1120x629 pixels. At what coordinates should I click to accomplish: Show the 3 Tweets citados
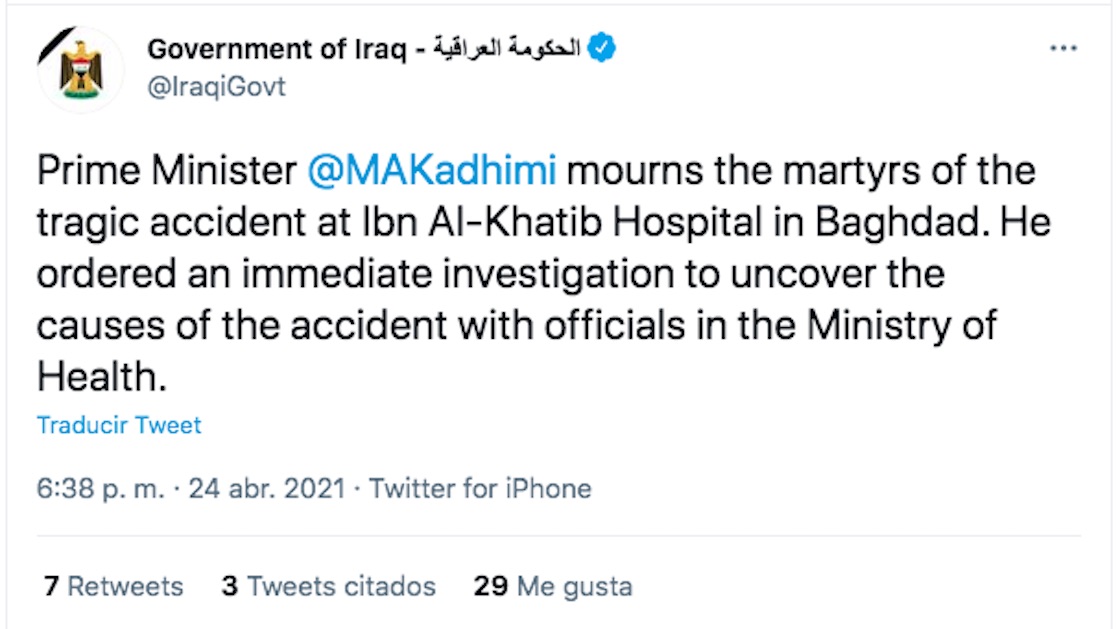click(x=329, y=586)
